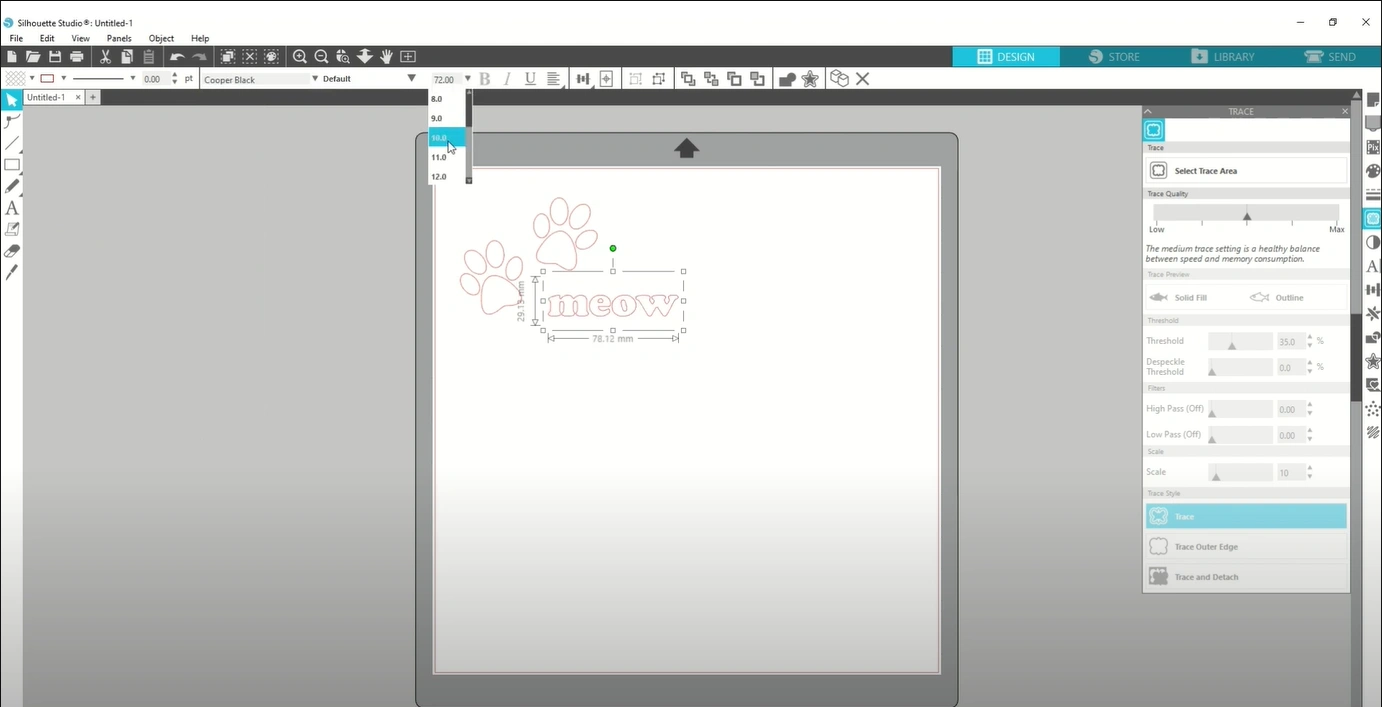Toggle italic text formatting
The image size is (1382, 707).
pos(507,78)
